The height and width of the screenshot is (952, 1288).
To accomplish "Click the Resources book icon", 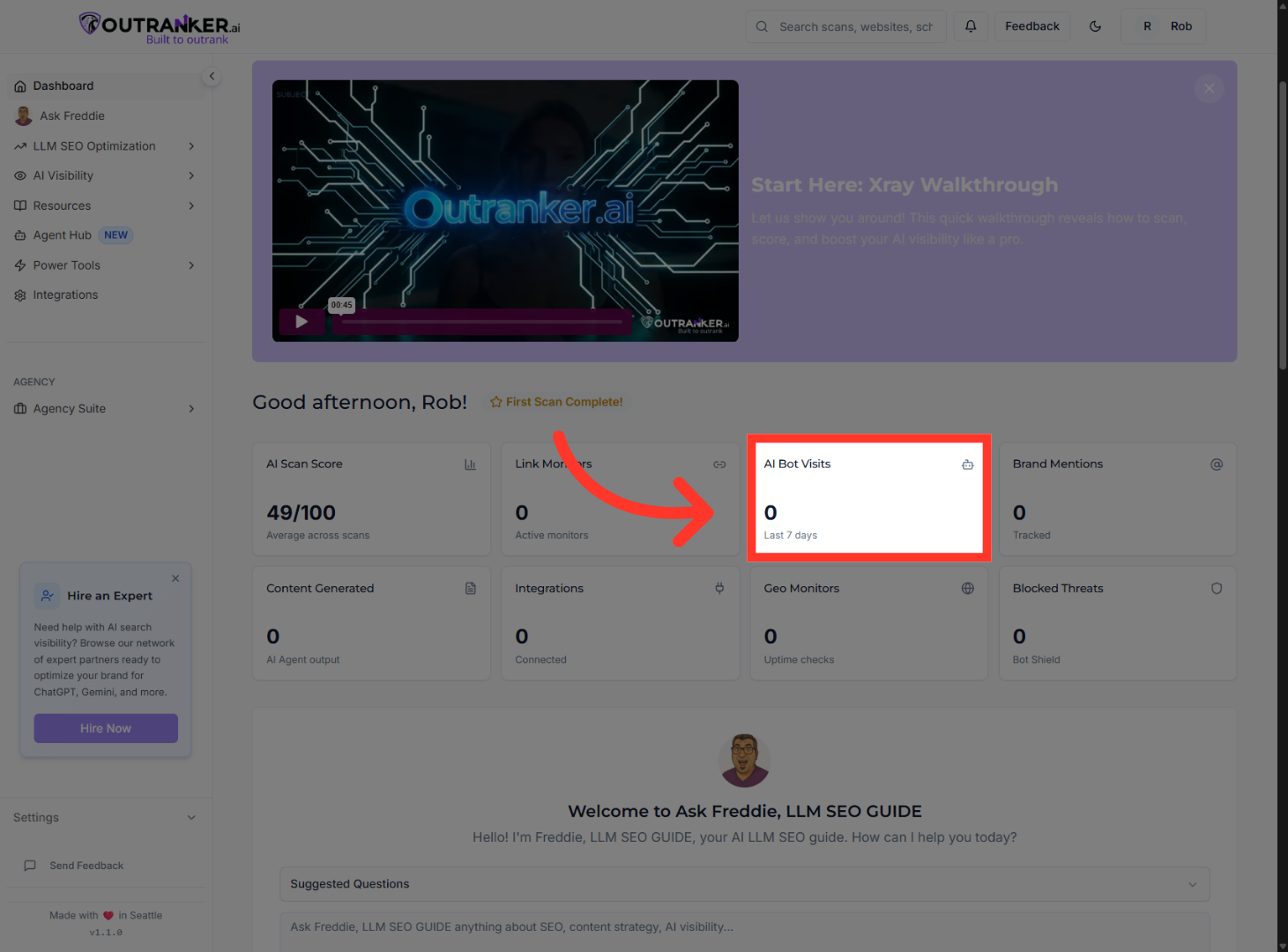I will pyautogui.click(x=20, y=206).
